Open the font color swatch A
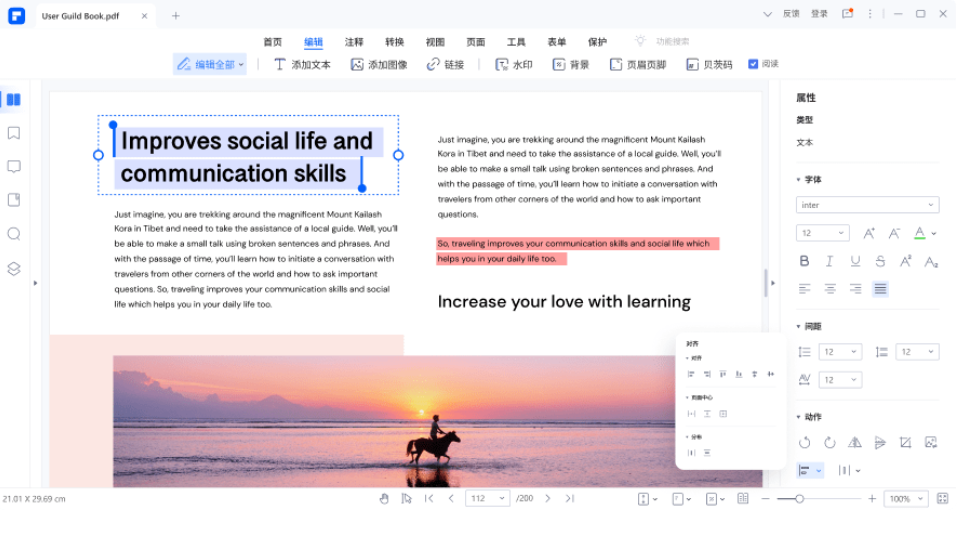 pos(919,233)
